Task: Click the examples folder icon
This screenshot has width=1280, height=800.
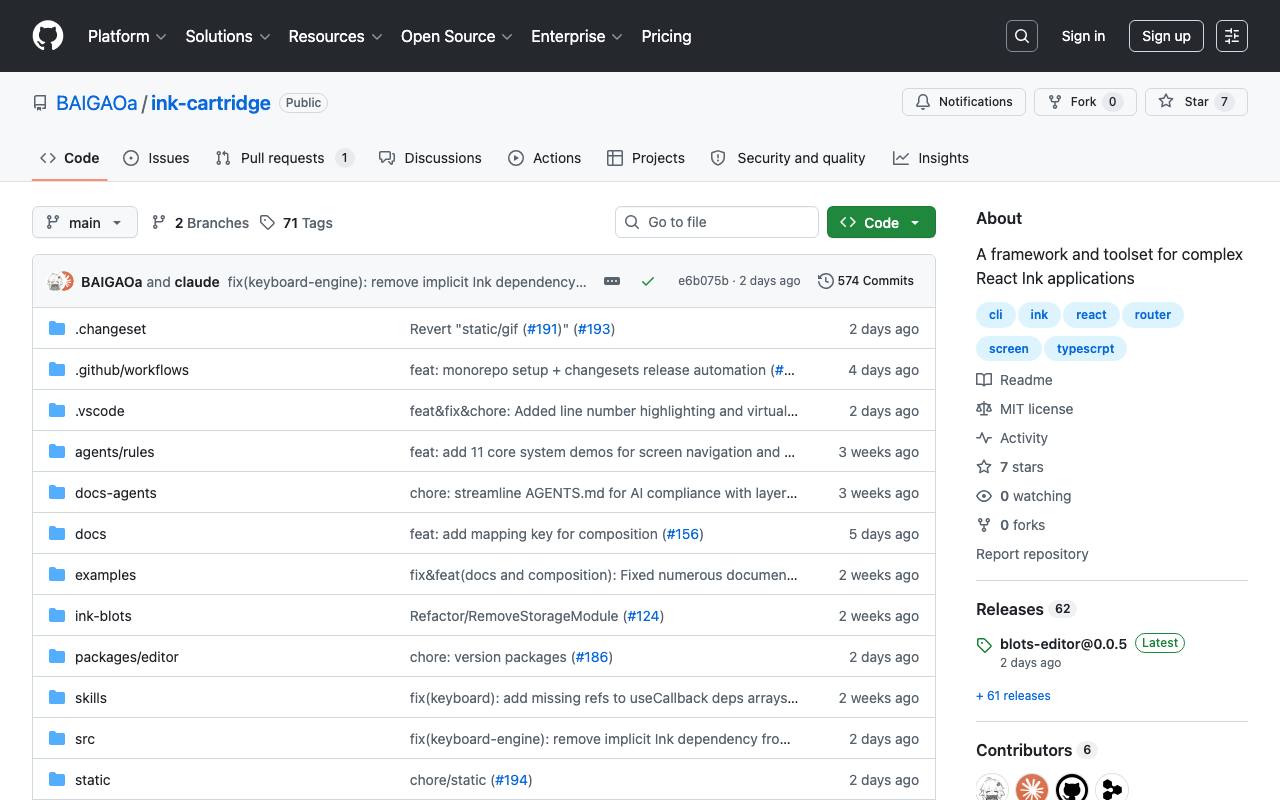Action: 57,575
